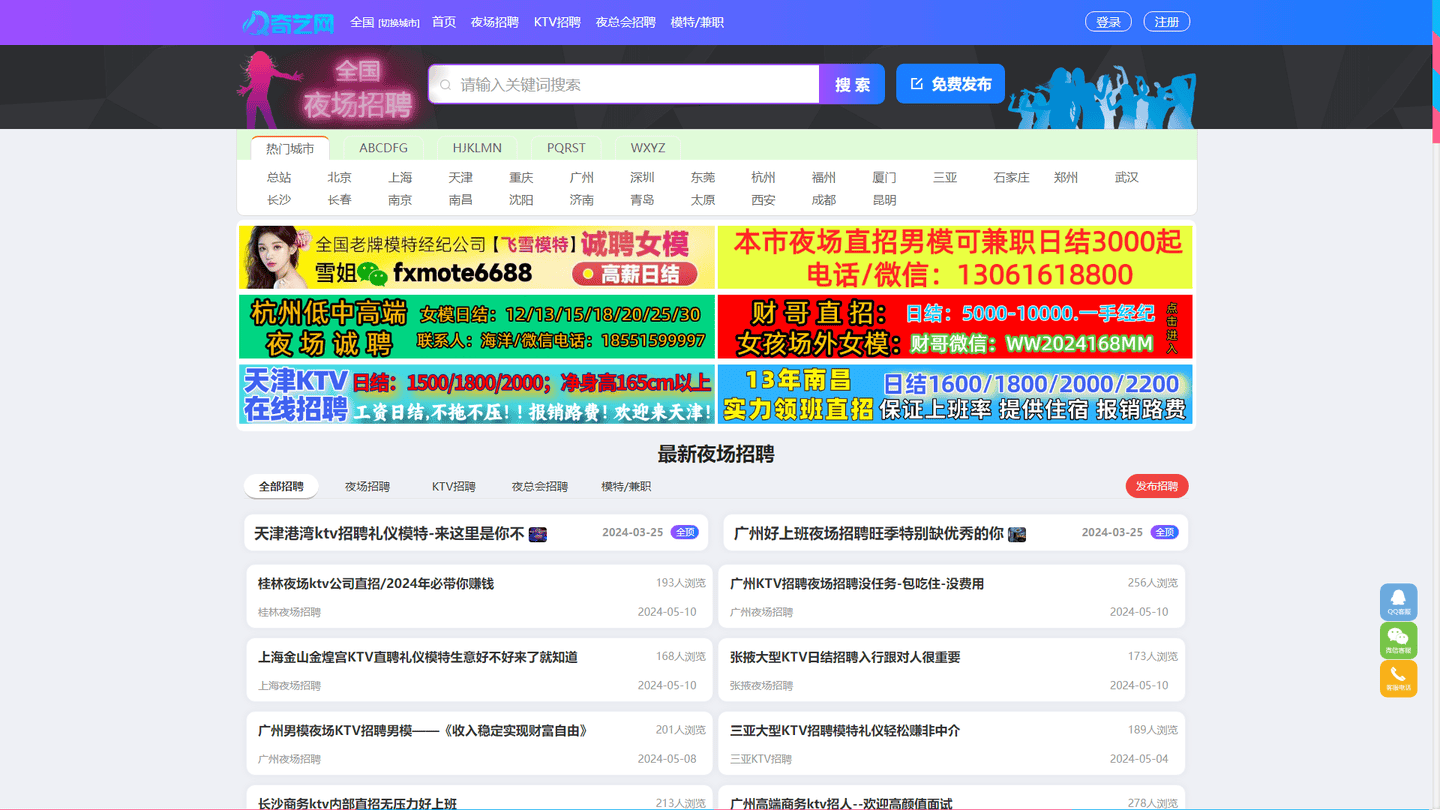Click the red 发布招聘 button
1440x810 pixels.
[1157, 486]
